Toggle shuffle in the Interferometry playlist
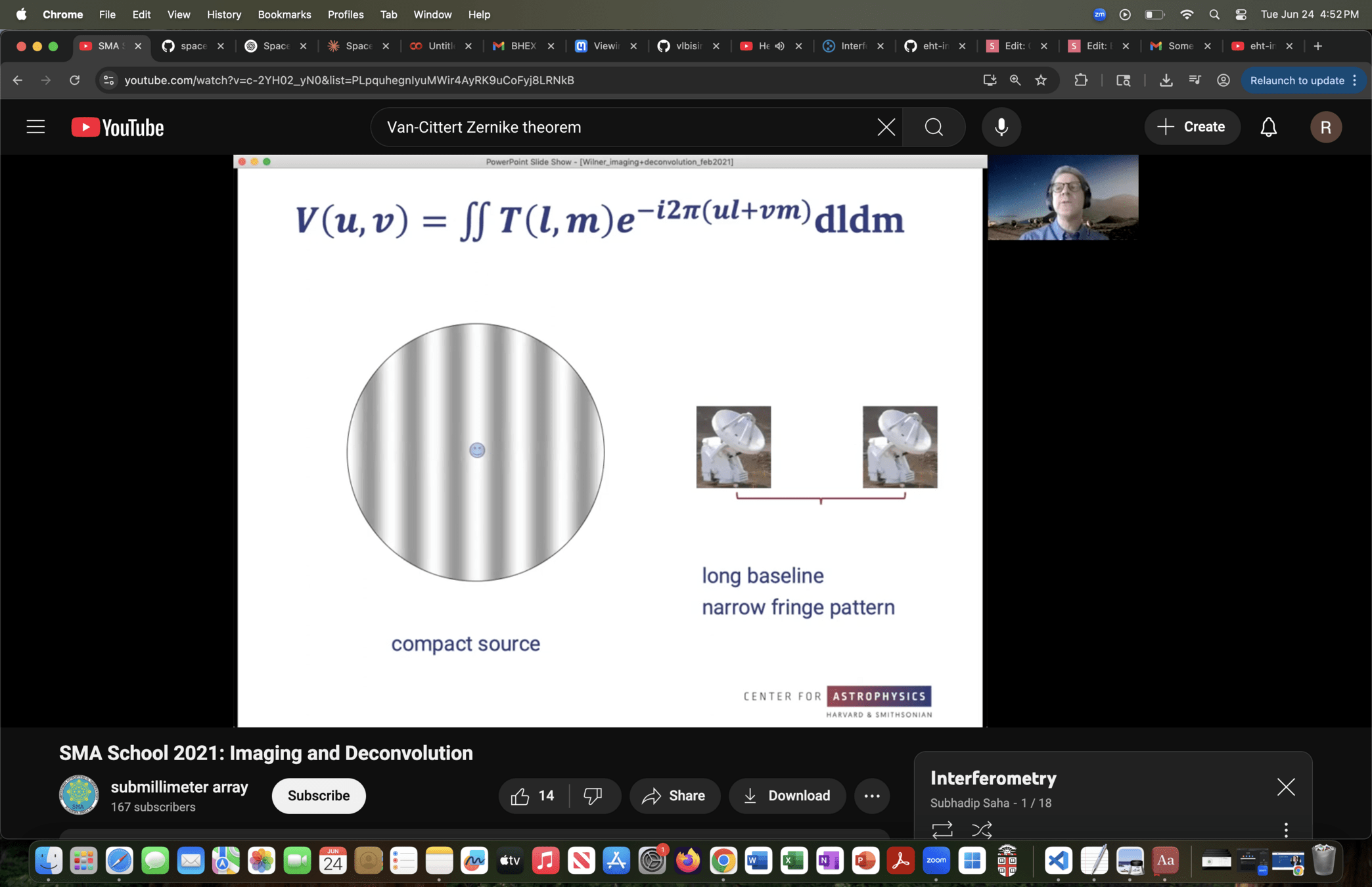1372x887 pixels. point(982,830)
